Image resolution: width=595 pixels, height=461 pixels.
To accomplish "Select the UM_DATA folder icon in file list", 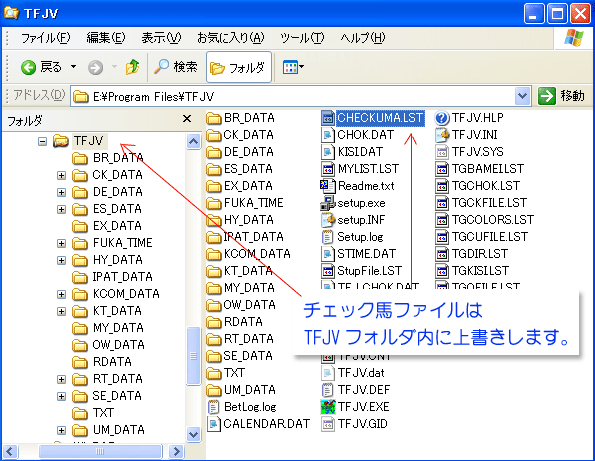I will (x=214, y=390).
